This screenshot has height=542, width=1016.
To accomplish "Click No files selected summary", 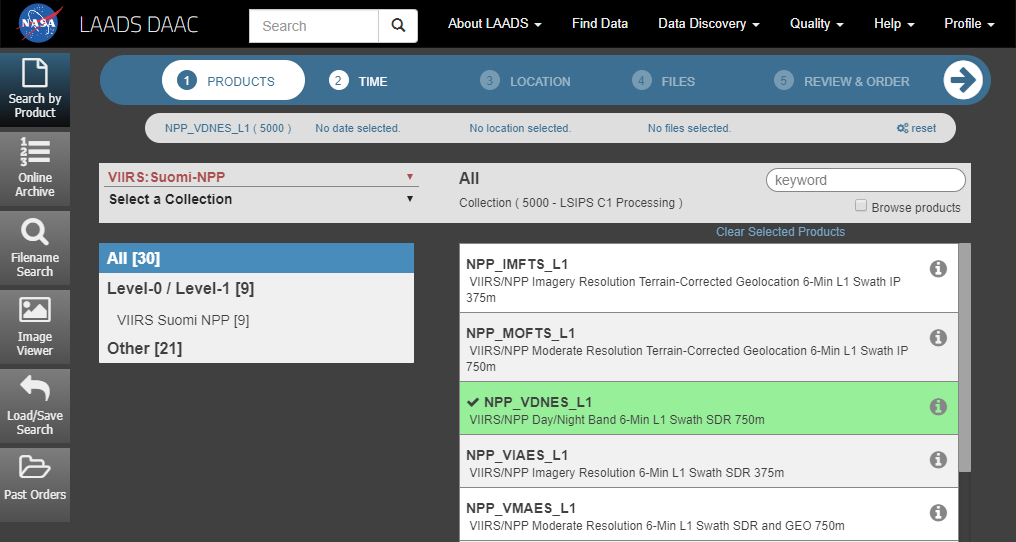I will click(x=689, y=128).
